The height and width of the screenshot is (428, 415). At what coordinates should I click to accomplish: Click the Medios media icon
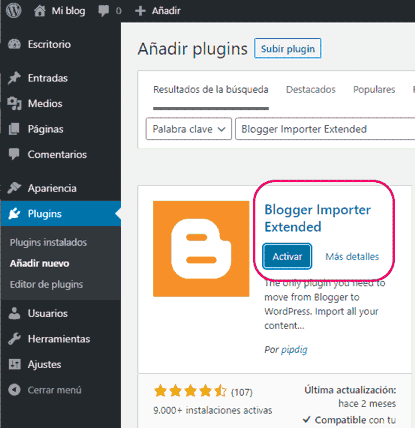(14, 103)
